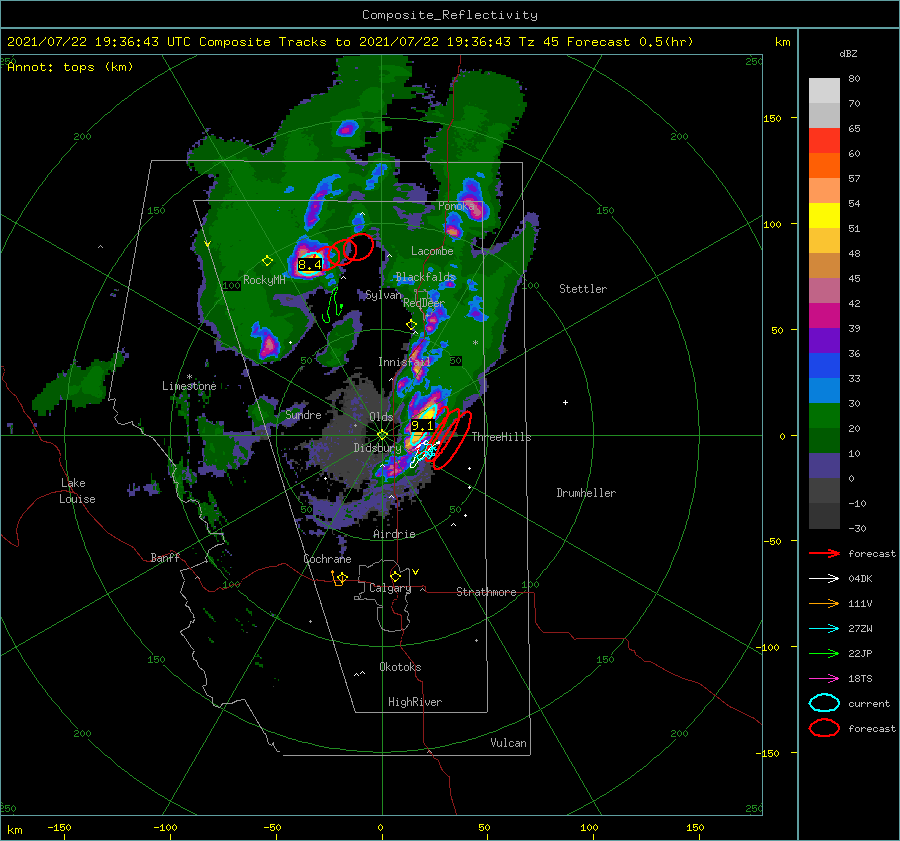Click the 'Forecast 0.5(hr)' header text
The image size is (900, 841).
coord(630,42)
